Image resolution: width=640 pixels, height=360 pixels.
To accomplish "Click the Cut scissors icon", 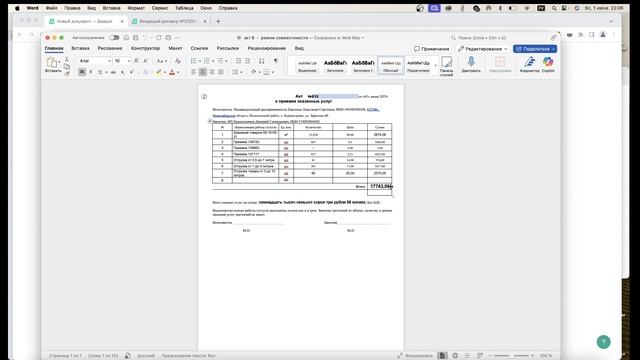I will (67, 60).
